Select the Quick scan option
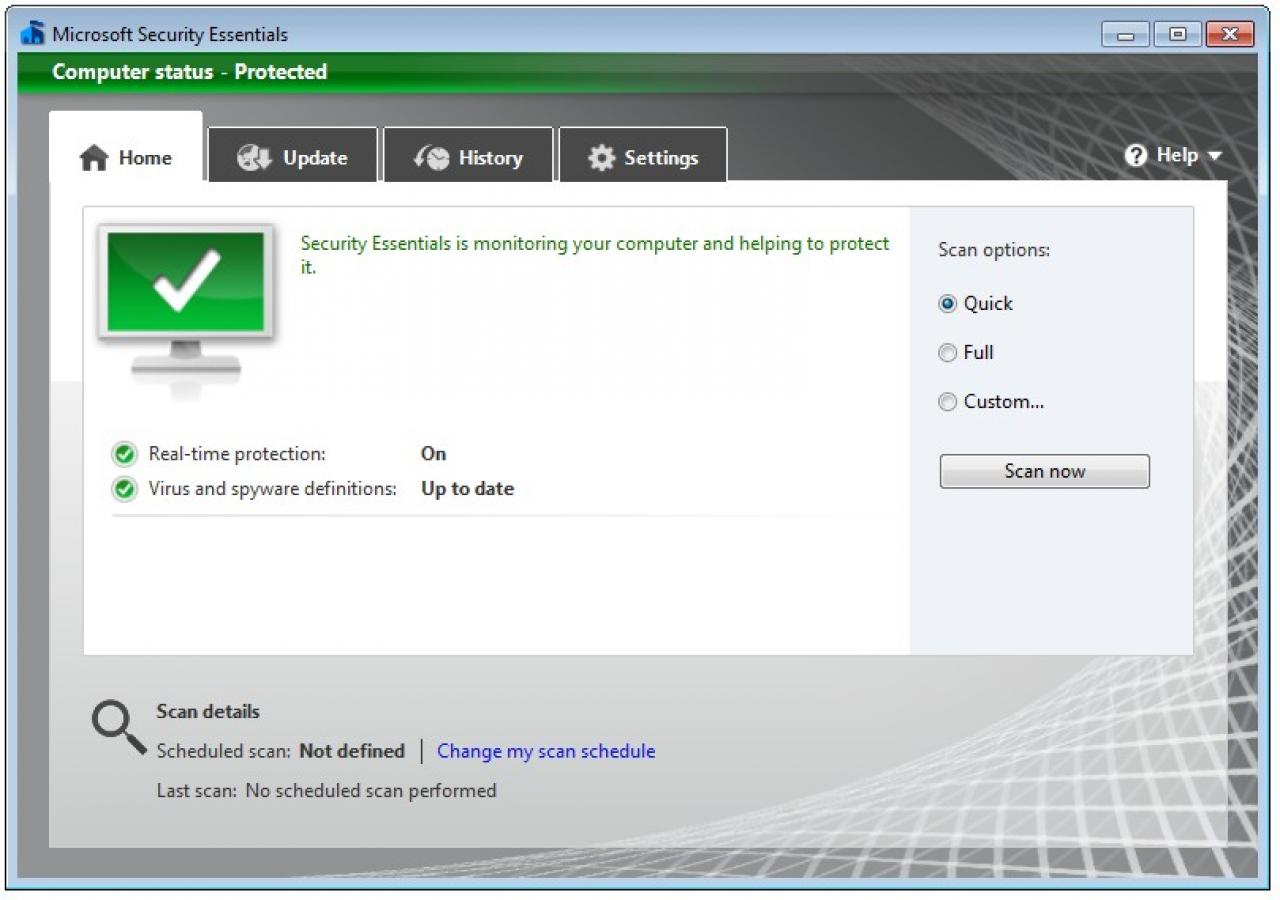1280x900 pixels. click(976, 304)
